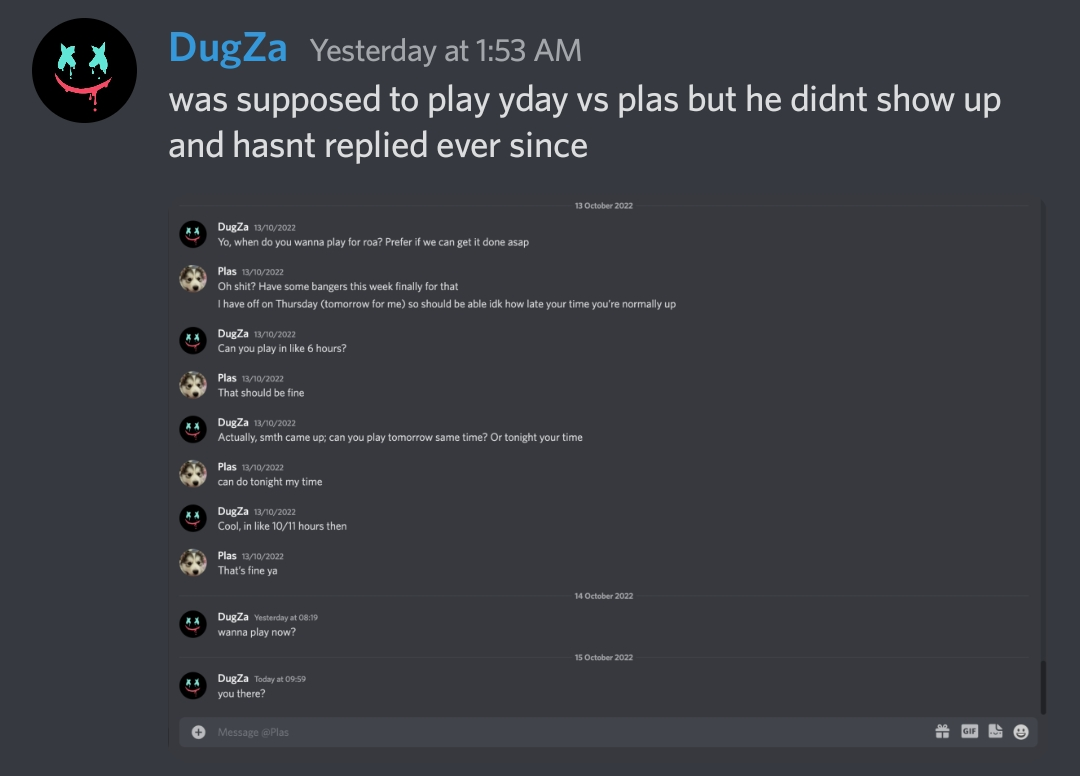This screenshot has width=1080, height=776.
Task: Open the sticker picker icon
Action: click(x=995, y=731)
